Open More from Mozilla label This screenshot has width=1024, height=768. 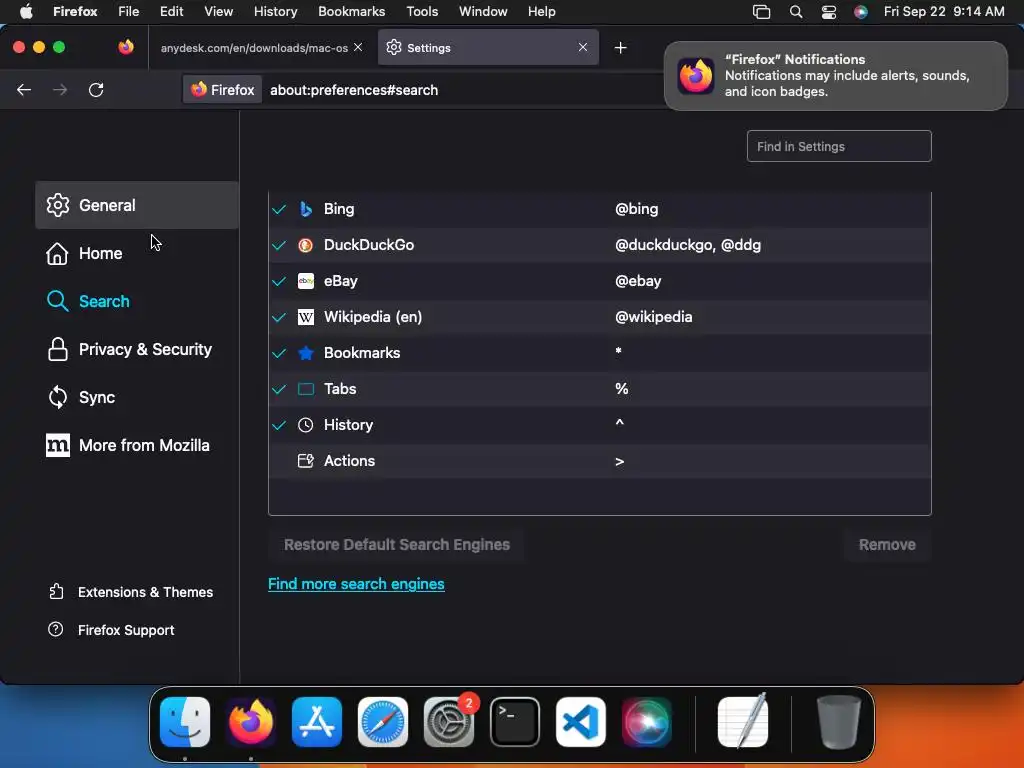144,445
